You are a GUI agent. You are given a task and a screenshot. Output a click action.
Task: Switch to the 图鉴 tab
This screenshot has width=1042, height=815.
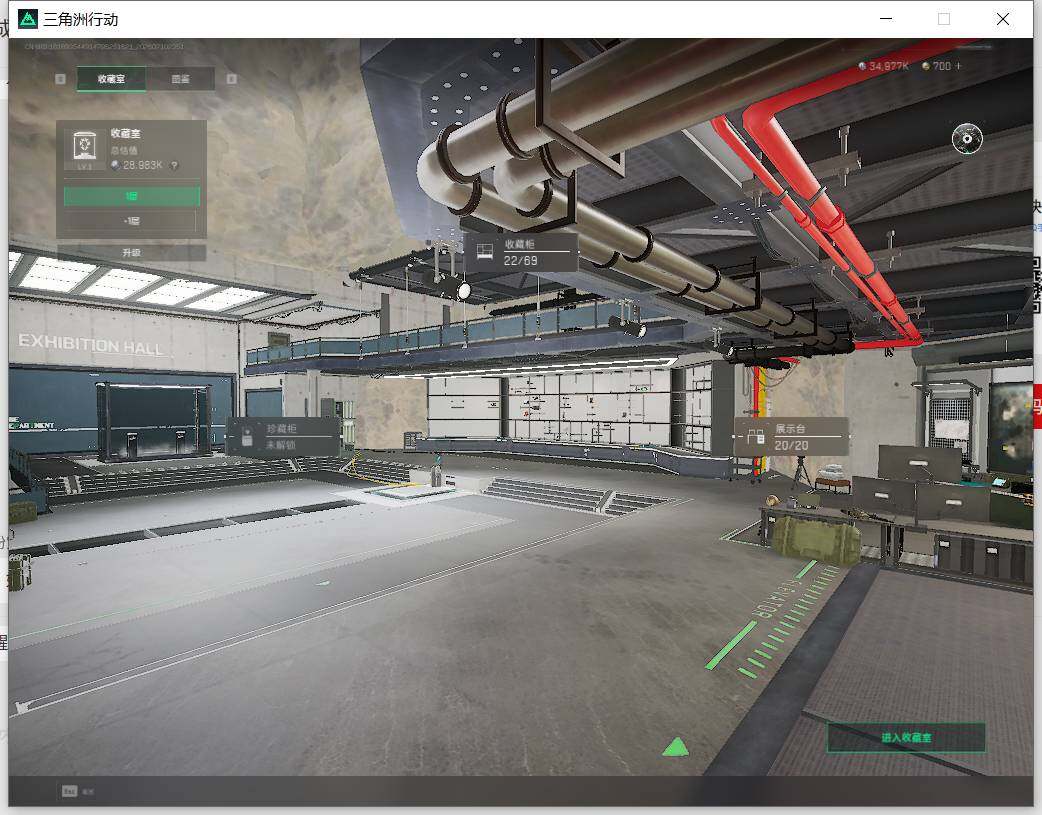pyautogui.click(x=181, y=78)
